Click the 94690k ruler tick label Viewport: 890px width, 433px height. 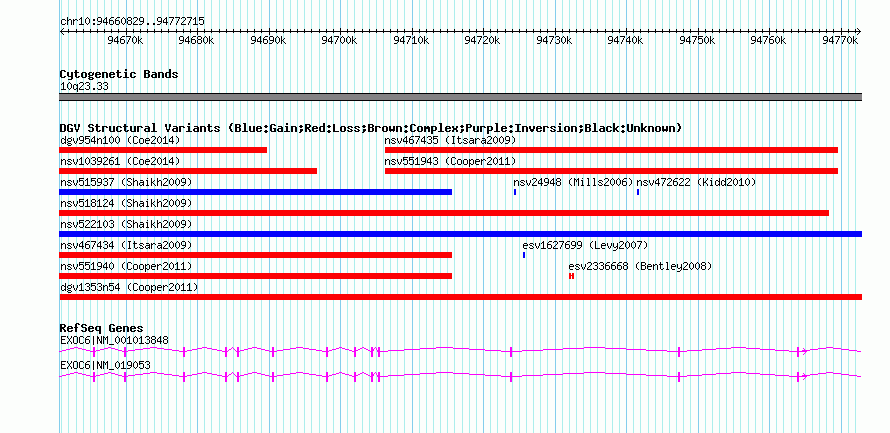tap(268, 40)
